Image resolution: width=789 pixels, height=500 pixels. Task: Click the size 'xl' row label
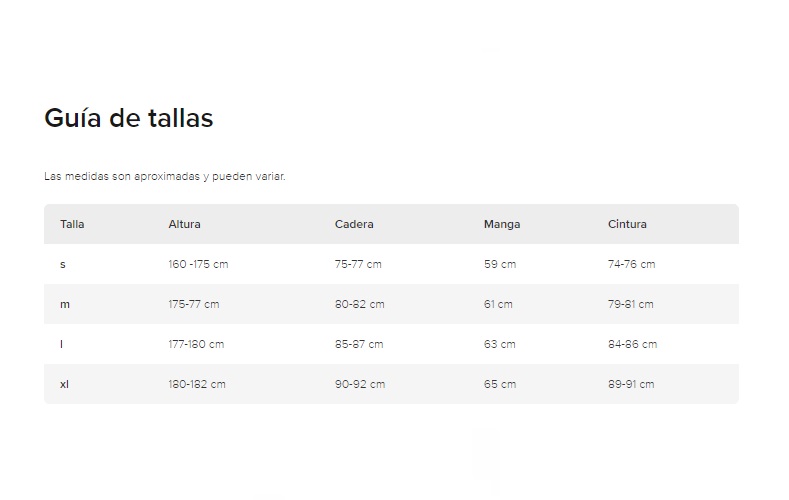(x=64, y=384)
